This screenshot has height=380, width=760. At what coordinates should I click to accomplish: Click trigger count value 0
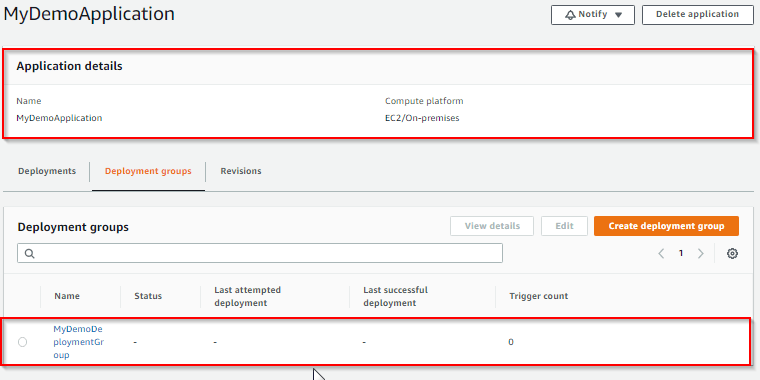511,342
